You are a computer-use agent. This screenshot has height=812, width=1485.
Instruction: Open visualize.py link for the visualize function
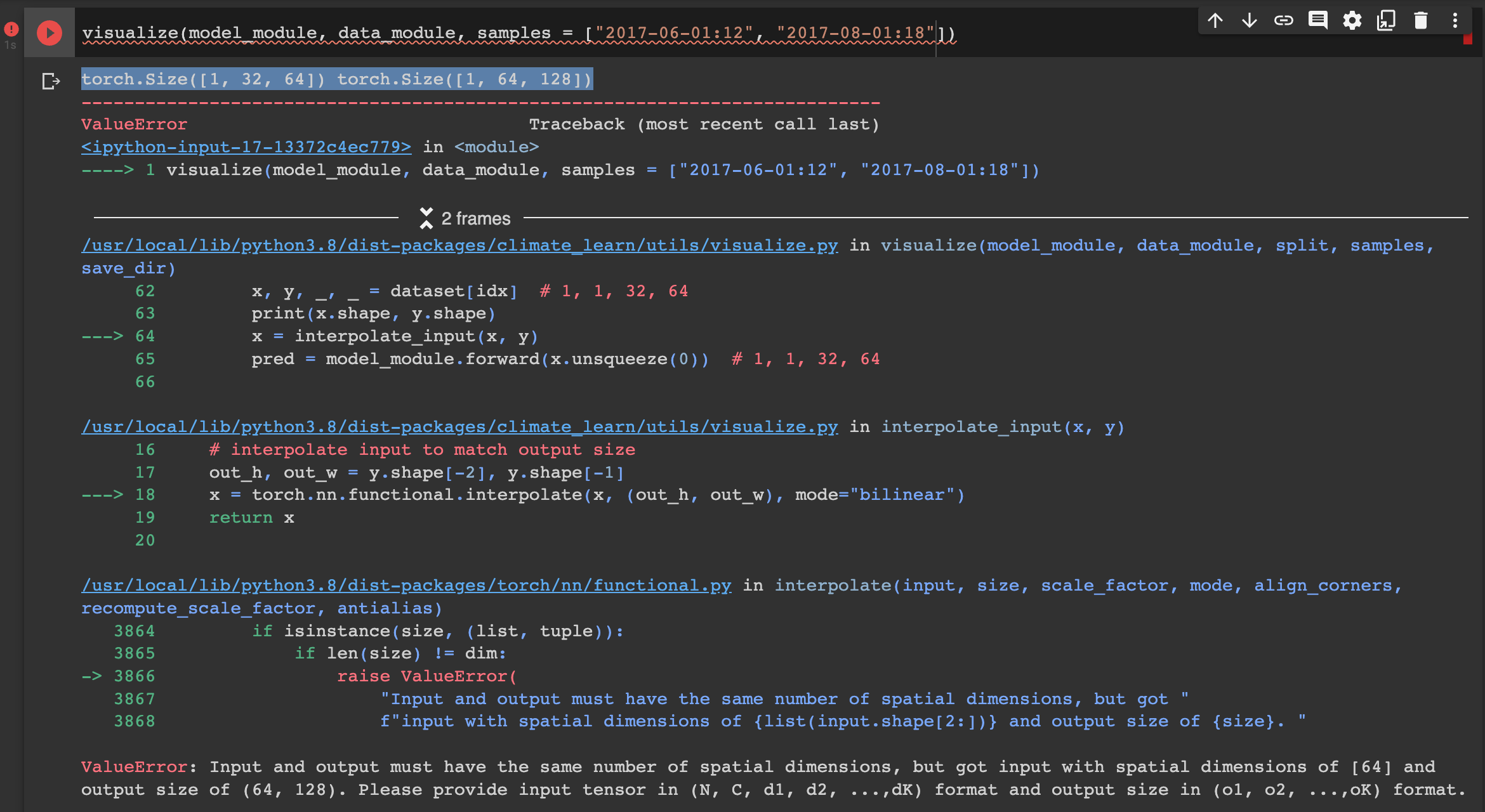pos(459,246)
